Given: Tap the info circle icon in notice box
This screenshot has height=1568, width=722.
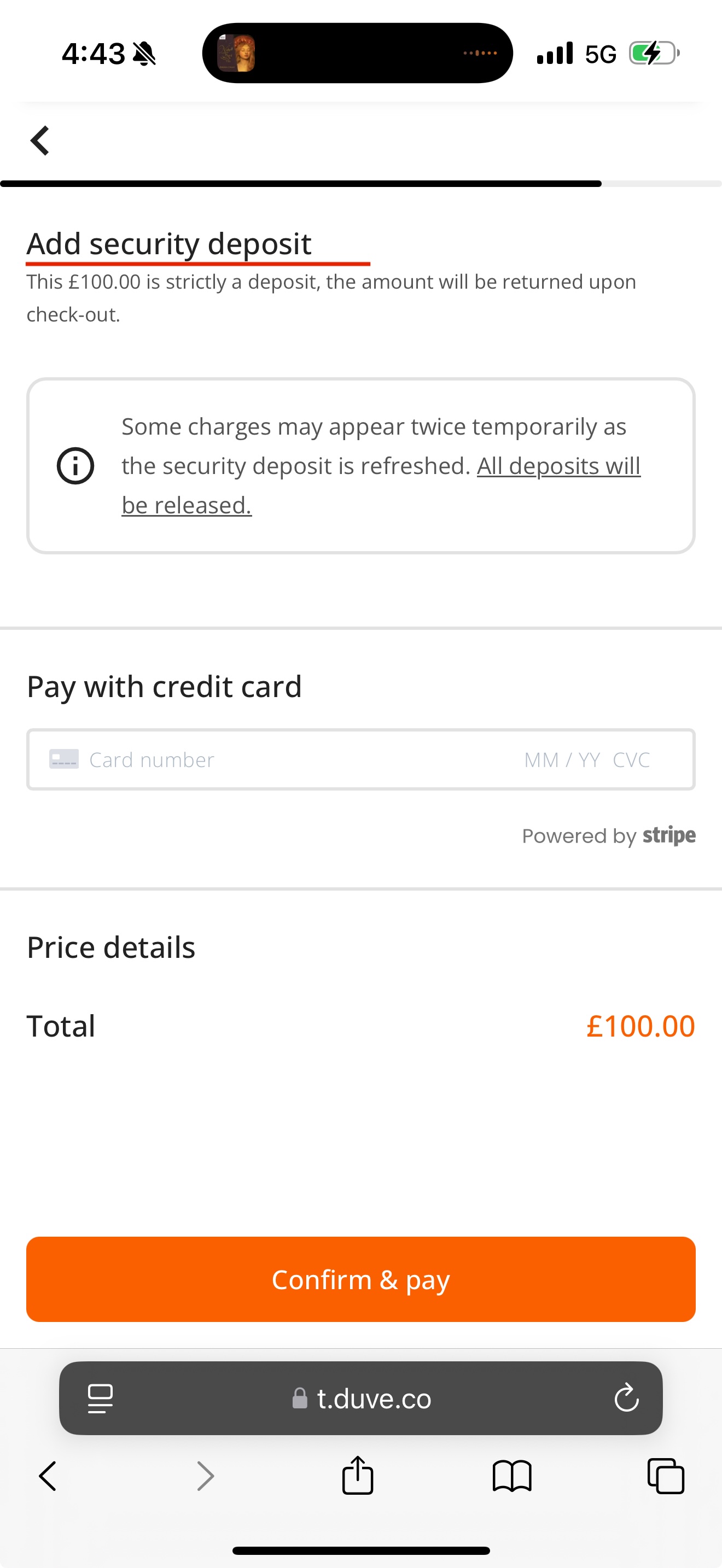Looking at the screenshot, I should pyautogui.click(x=75, y=466).
